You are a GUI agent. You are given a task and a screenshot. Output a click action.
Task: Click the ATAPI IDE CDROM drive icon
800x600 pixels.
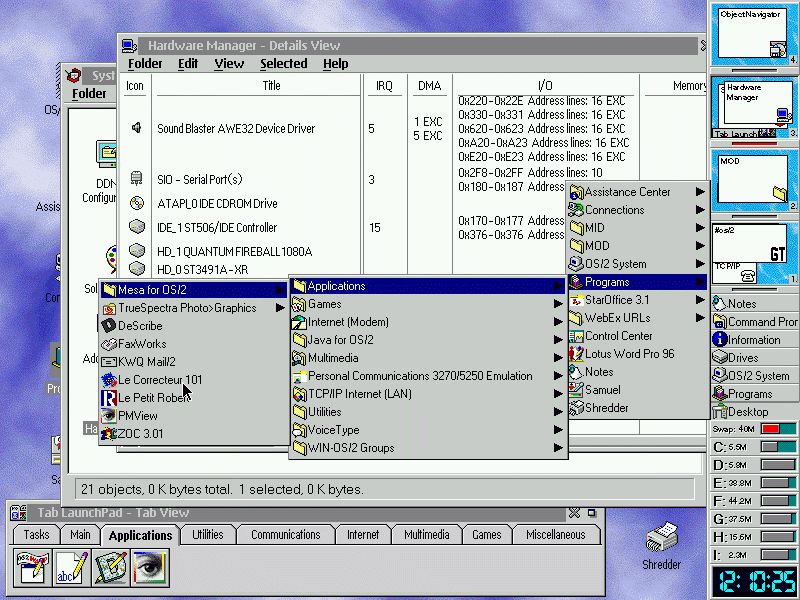click(136, 203)
